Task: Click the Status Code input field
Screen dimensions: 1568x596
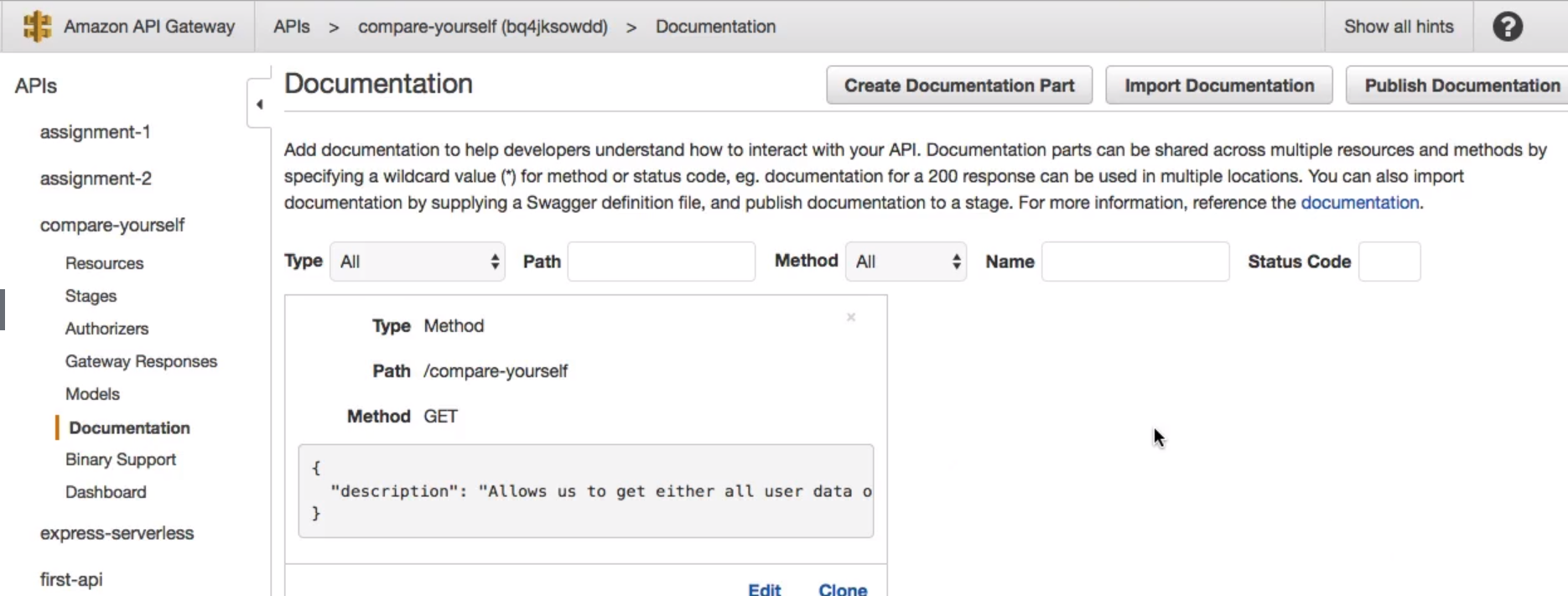Action: (x=1389, y=262)
